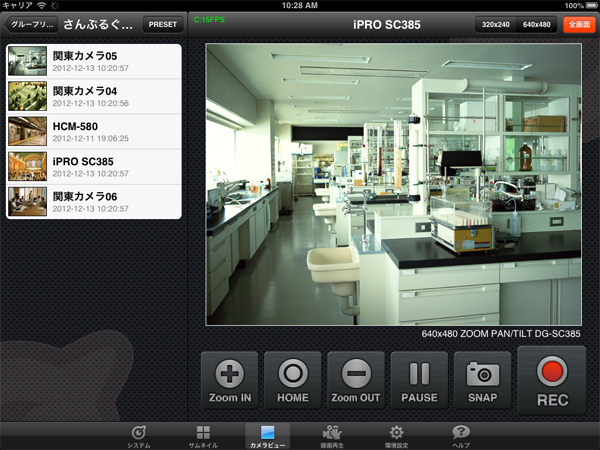Screen dimensions: 600x450
Task: Set resolution to 320x240
Action: [497, 23]
